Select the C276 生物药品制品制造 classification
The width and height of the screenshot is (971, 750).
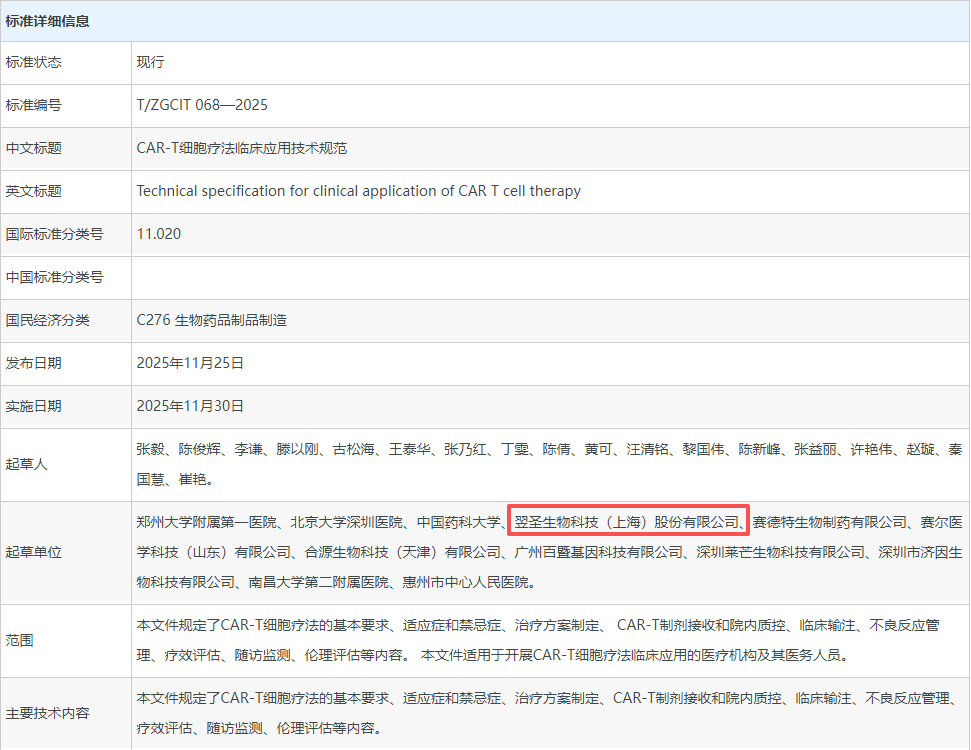(211, 320)
